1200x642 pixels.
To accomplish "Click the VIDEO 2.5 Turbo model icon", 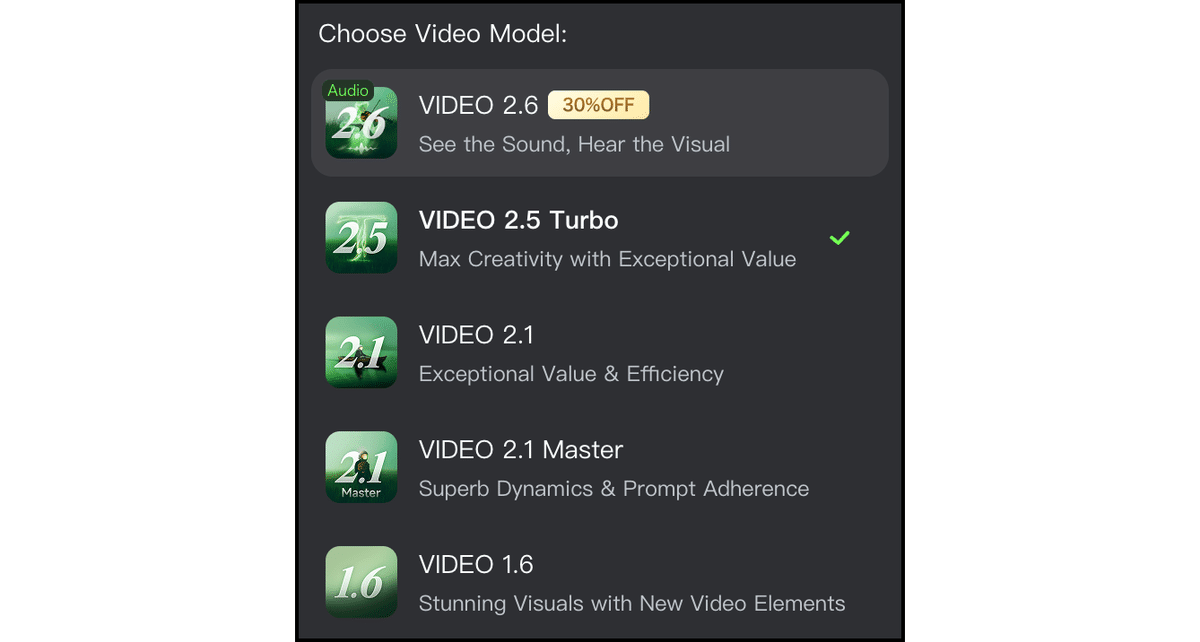I will (362, 238).
